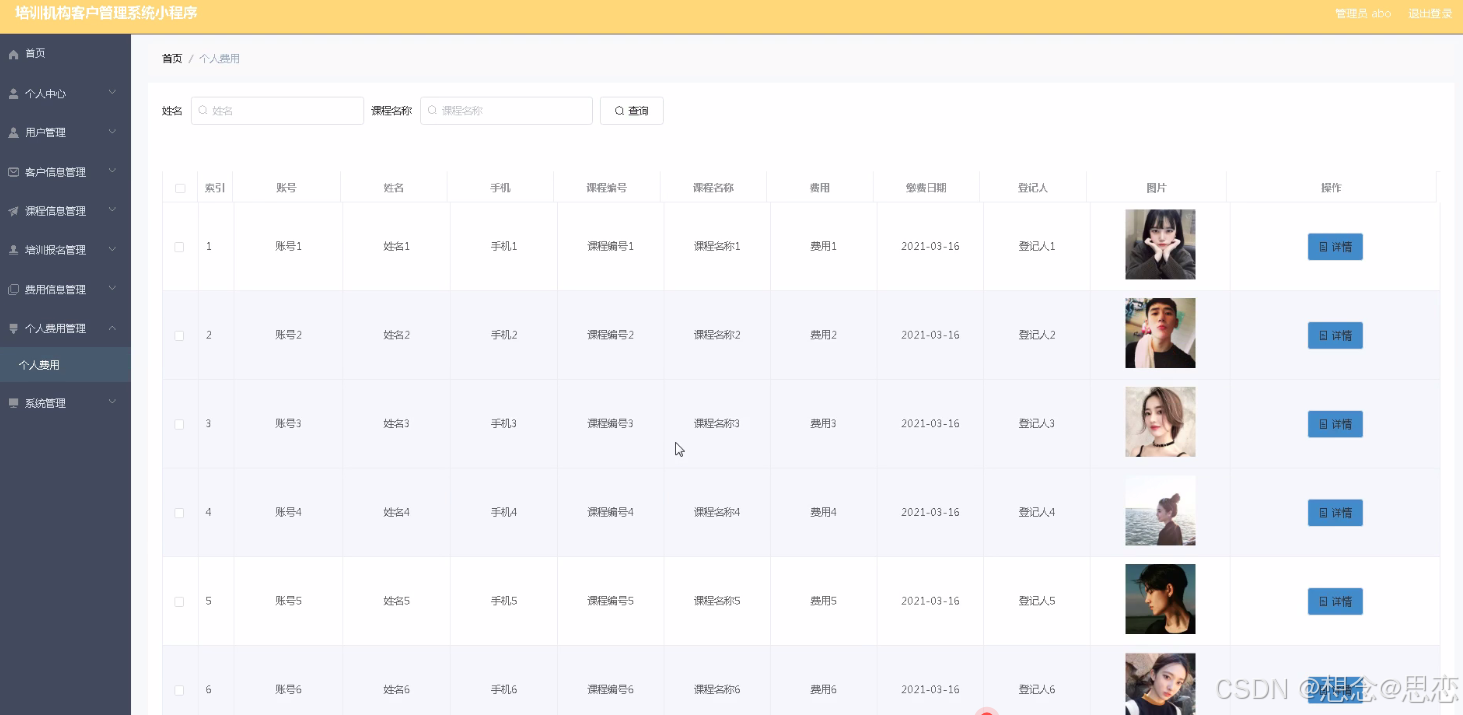Expand the 个人中心 menu arrow
Image resolution: width=1463 pixels, height=715 pixels.
click(x=112, y=93)
